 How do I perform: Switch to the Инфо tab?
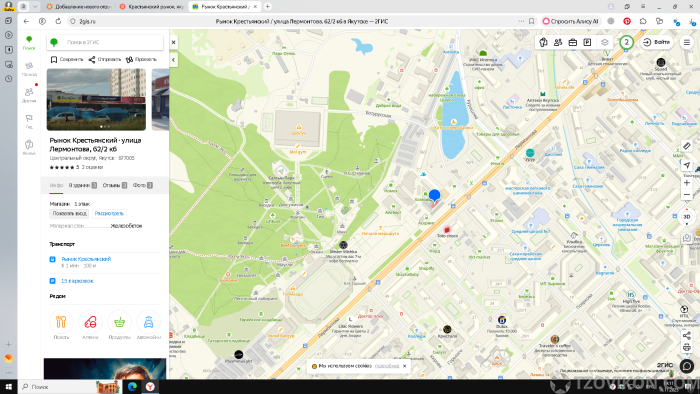[56, 185]
